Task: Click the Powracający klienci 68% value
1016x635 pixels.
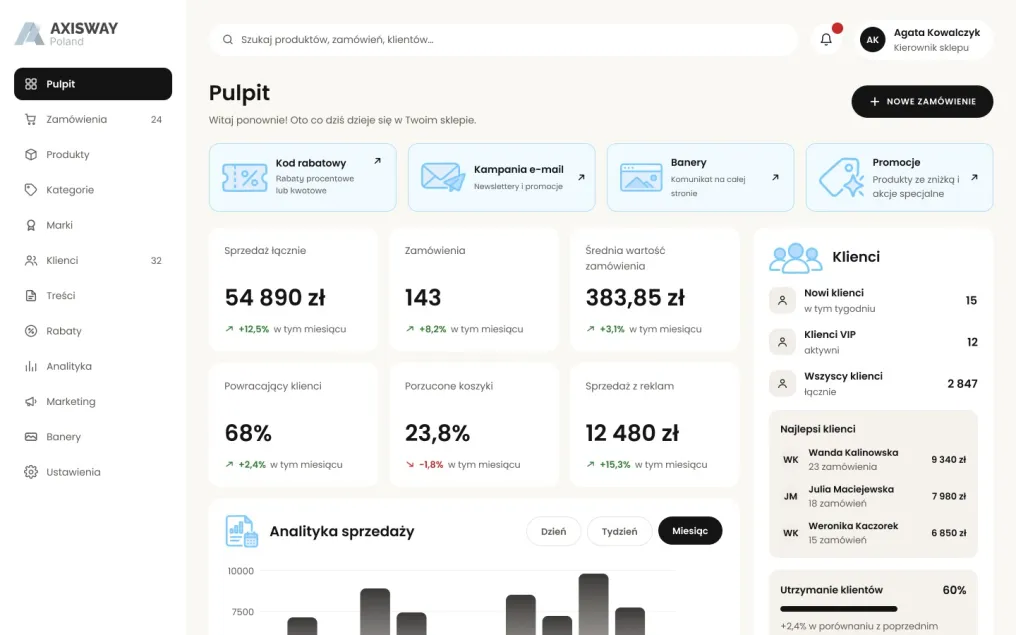Action: coord(248,433)
